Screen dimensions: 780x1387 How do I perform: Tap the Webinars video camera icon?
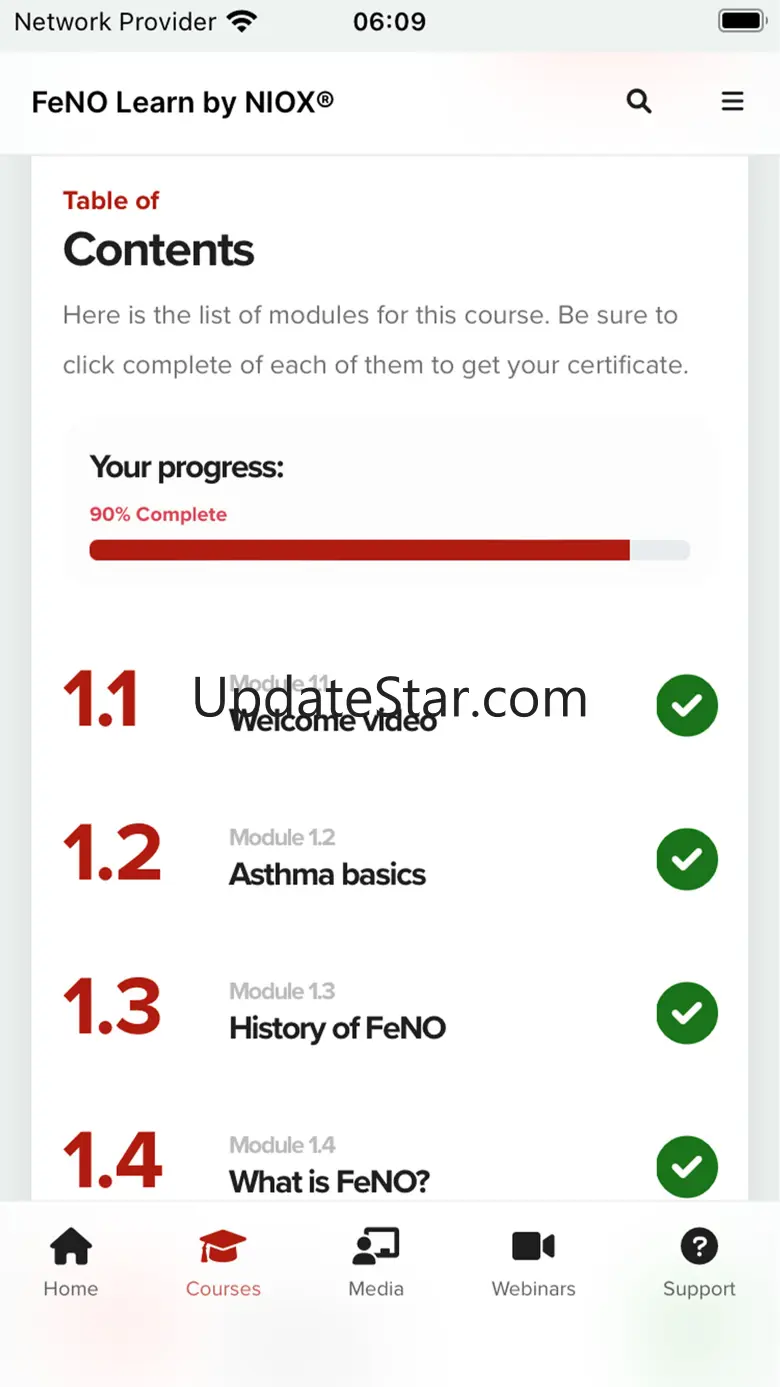pyautogui.click(x=533, y=1246)
